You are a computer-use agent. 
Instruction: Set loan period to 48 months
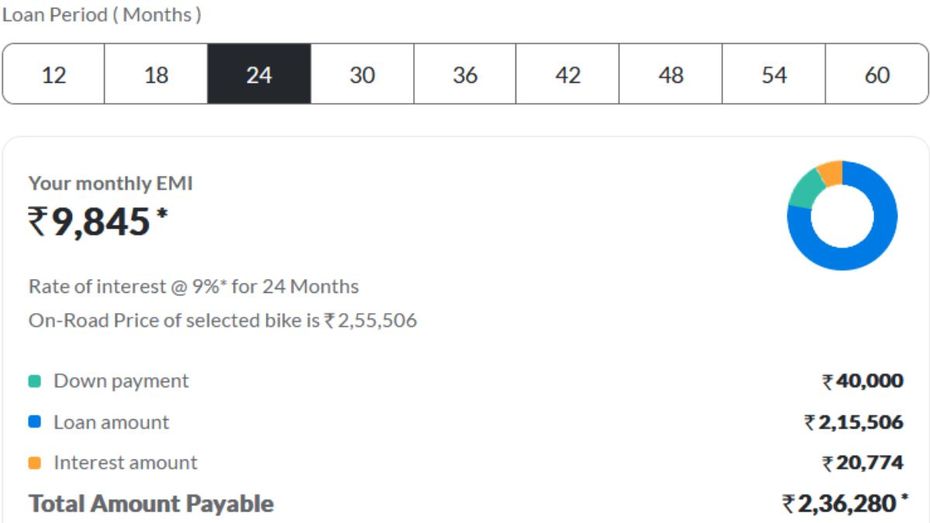click(671, 74)
